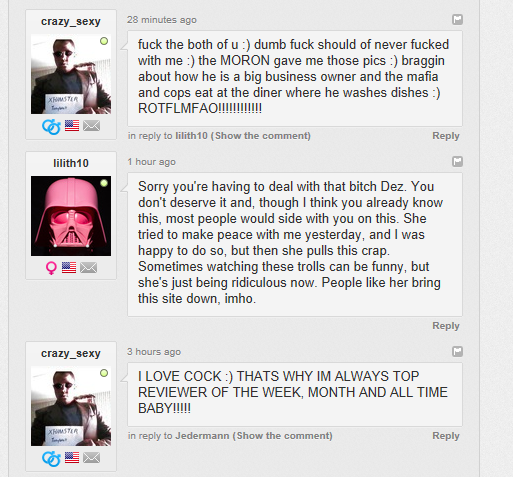
Task: Expand Show the comment for Jedermann reply
Action: [282, 436]
